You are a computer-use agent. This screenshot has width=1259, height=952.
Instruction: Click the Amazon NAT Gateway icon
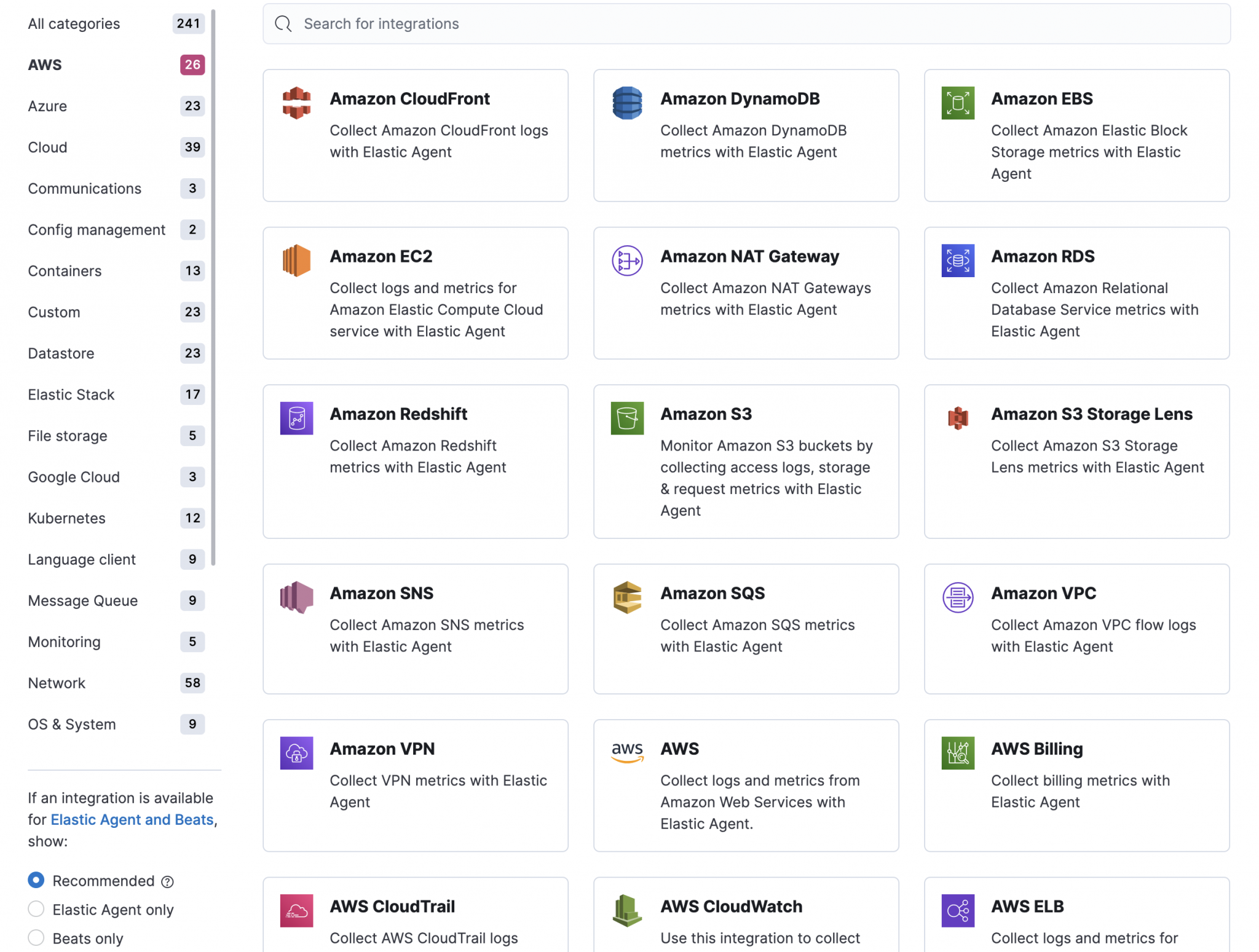[x=627, y=261]
